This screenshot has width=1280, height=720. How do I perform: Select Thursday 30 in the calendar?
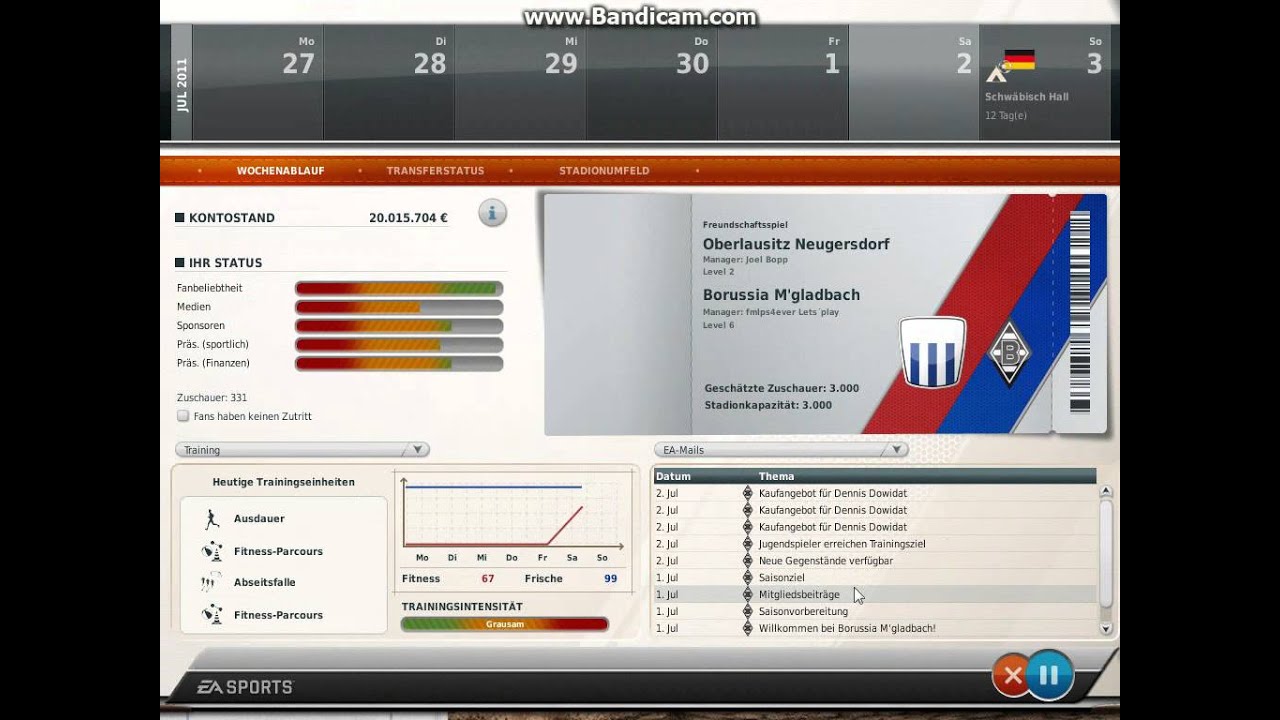(651, 83)
